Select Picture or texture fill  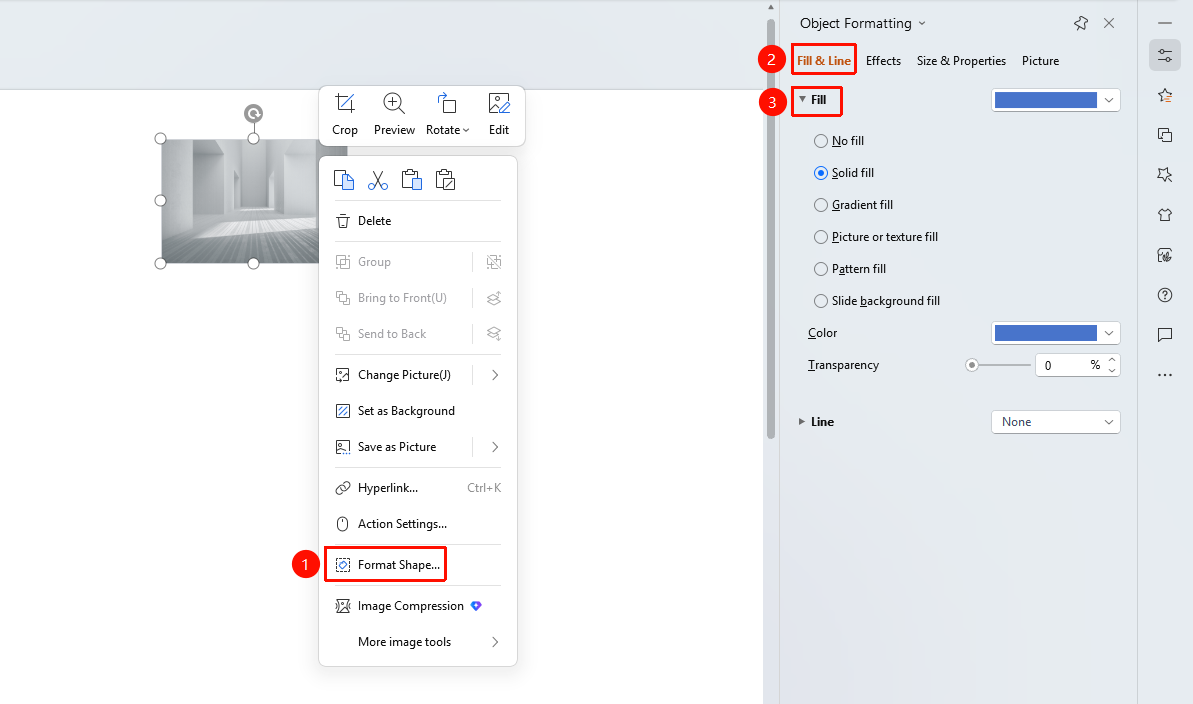(x=821, y=237)
